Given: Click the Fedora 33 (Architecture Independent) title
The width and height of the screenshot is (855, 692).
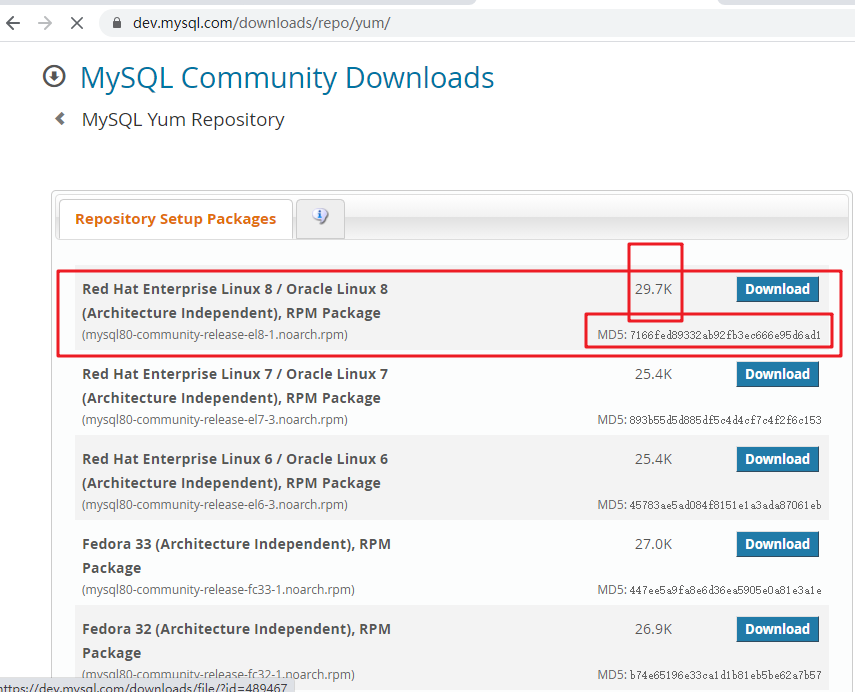Looking at the screenshot, I should 237,556.
